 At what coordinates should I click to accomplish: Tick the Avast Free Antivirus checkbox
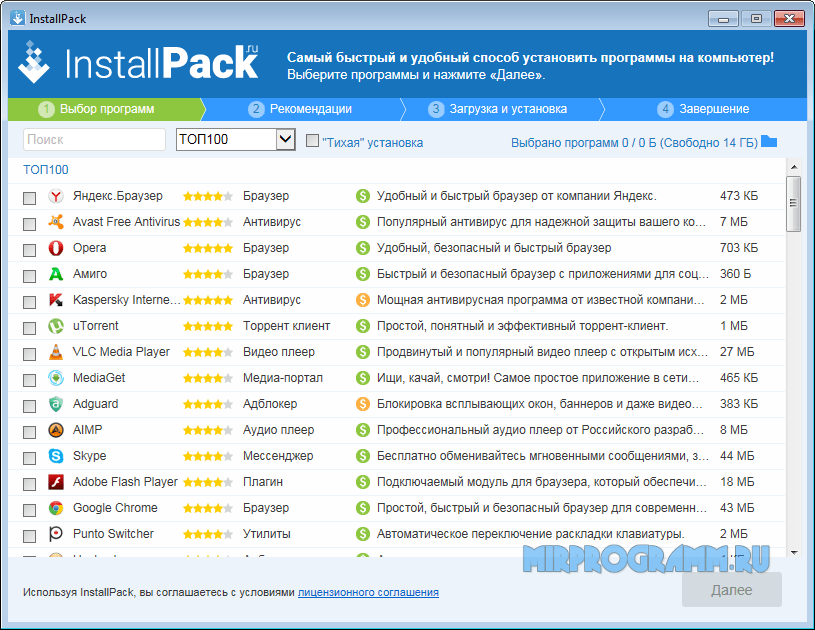tap(30, 224)
